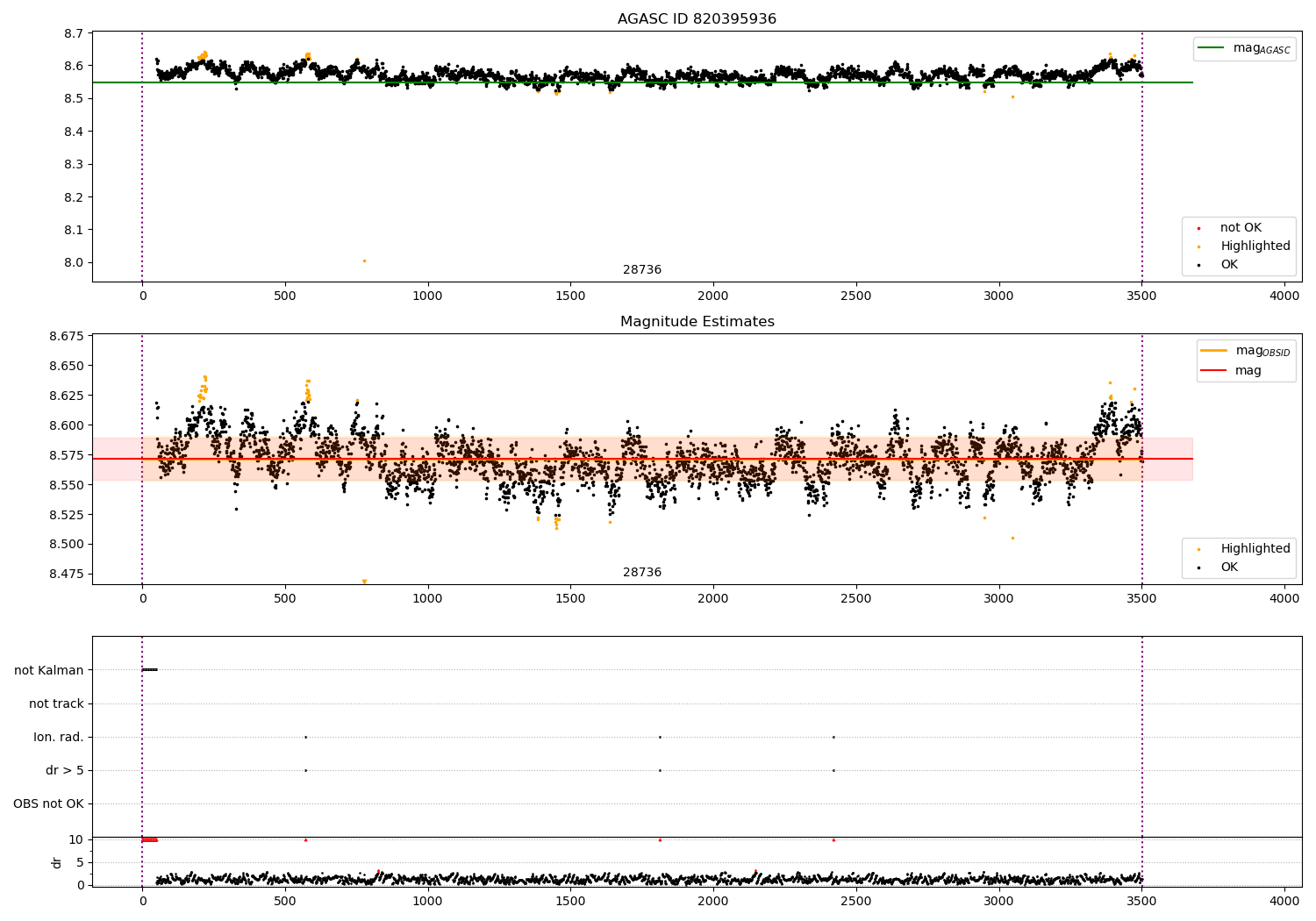Click 'Highlighted' in the top plot legend
Image resolution: width=1316 pixels, height=921 pixels.
(x=1255, y=246)
